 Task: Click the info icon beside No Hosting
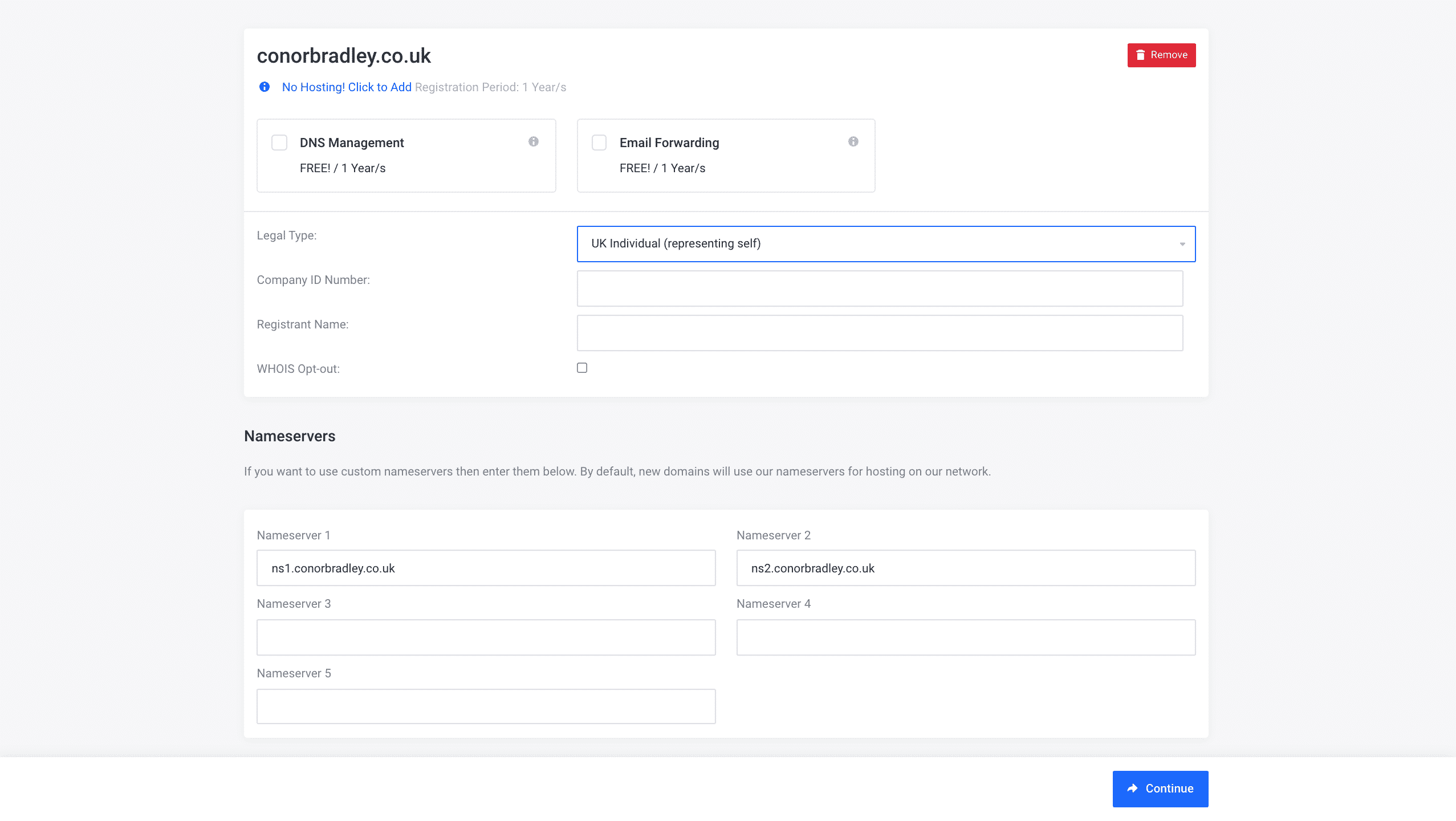click(265, 87)
